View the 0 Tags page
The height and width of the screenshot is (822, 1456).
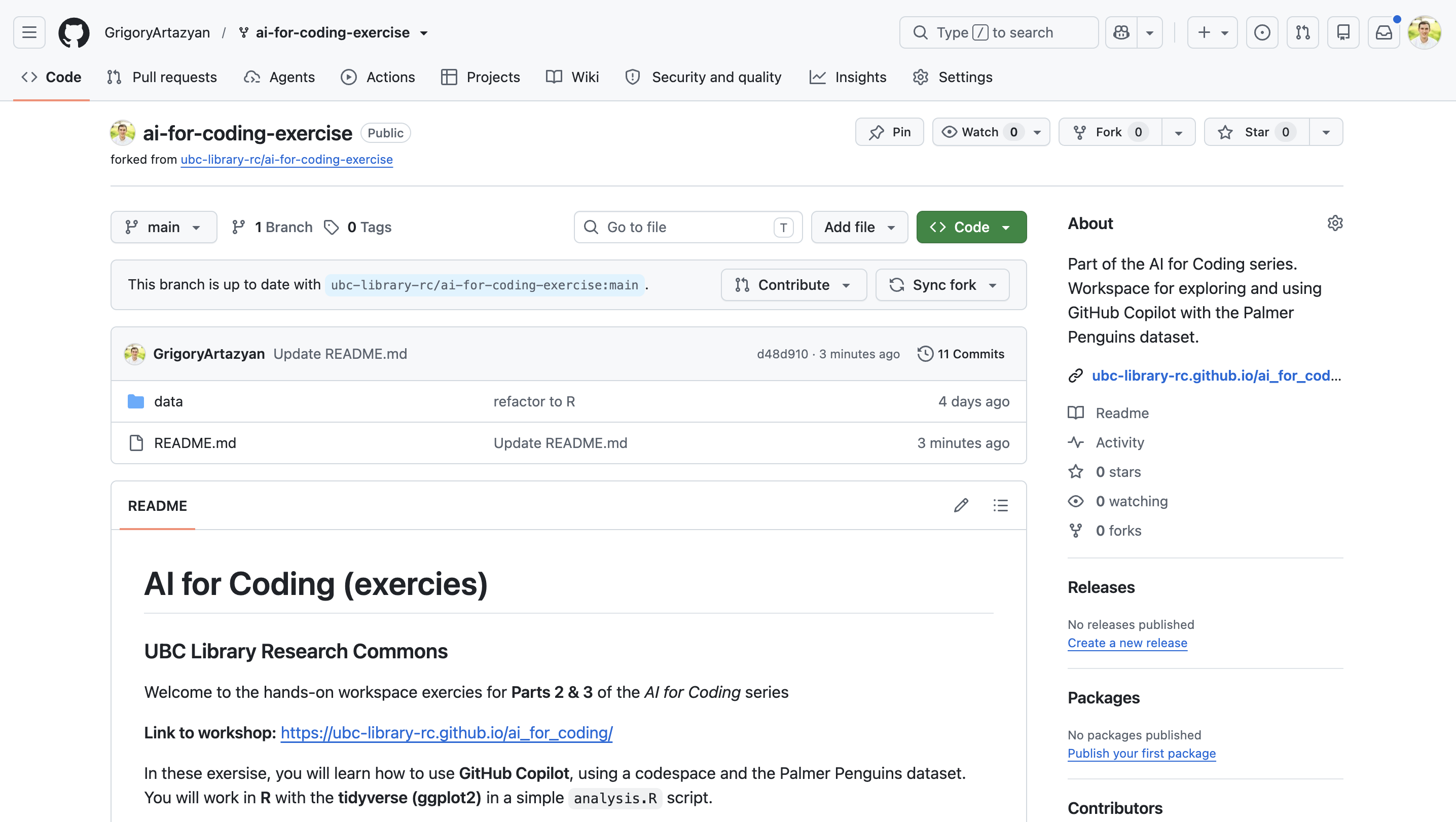(358, 227)
